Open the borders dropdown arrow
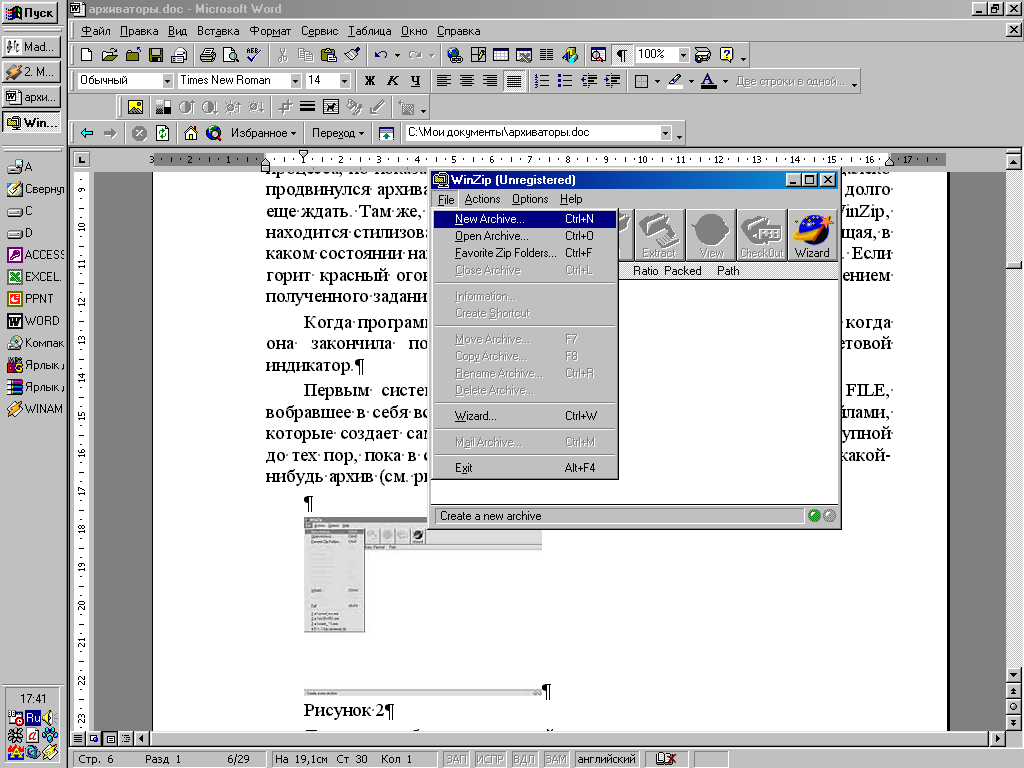Screen dimensions: 1024x768 [657, 82]
